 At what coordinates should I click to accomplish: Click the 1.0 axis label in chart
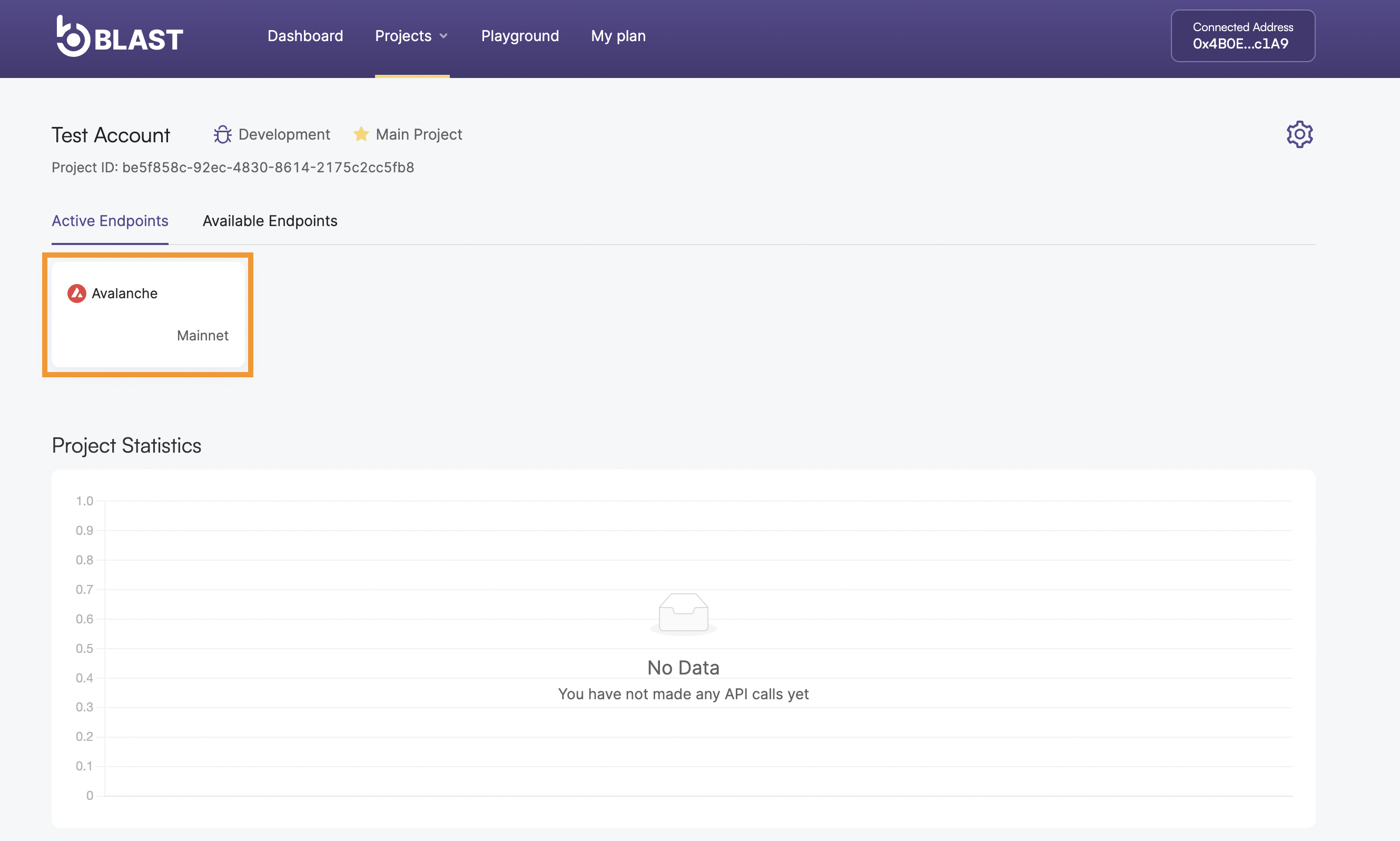[x=84, y=501]
